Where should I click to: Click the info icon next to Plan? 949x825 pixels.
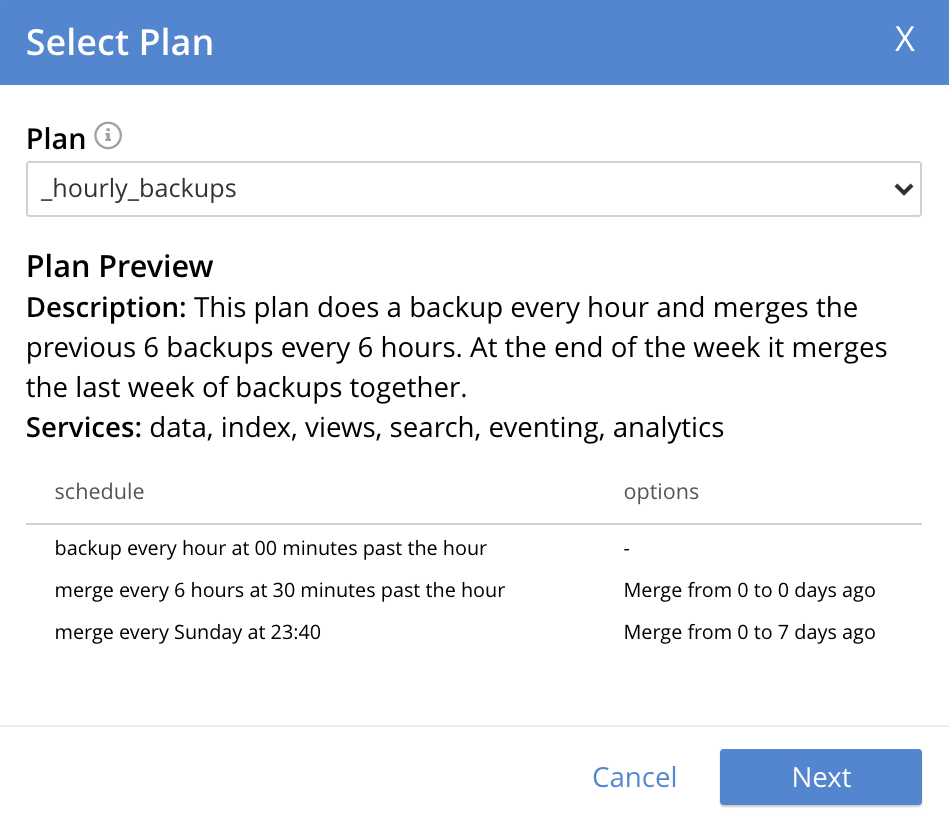pyautogui.click(x=109, y=136)
